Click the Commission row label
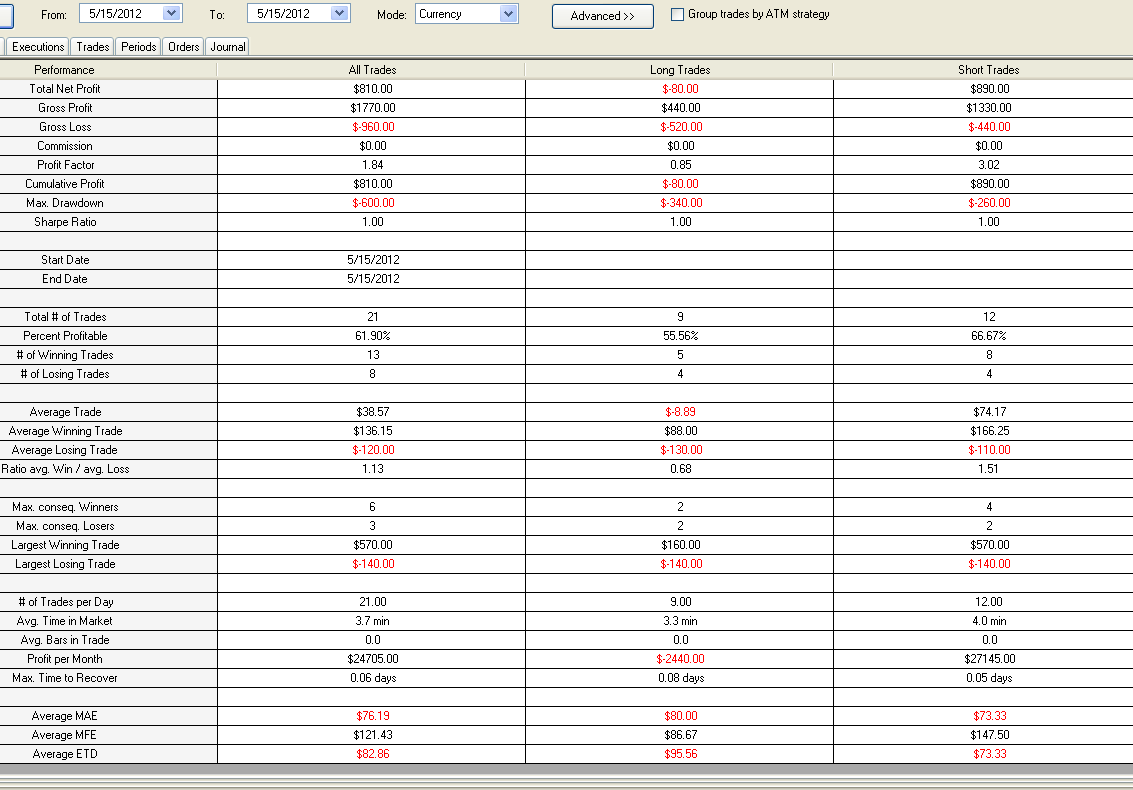This screenshot has height=790, width=1133. pyautogui.click(x=65, y=146)
